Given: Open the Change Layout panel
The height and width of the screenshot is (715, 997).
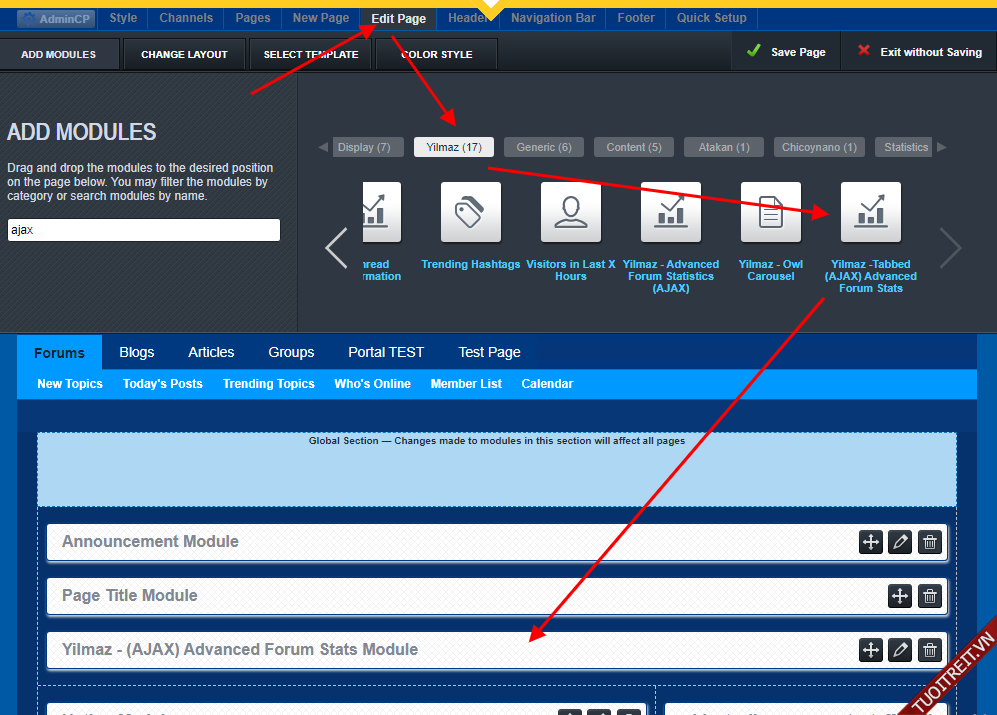Looking at the screenshot, I should (184, 54).
